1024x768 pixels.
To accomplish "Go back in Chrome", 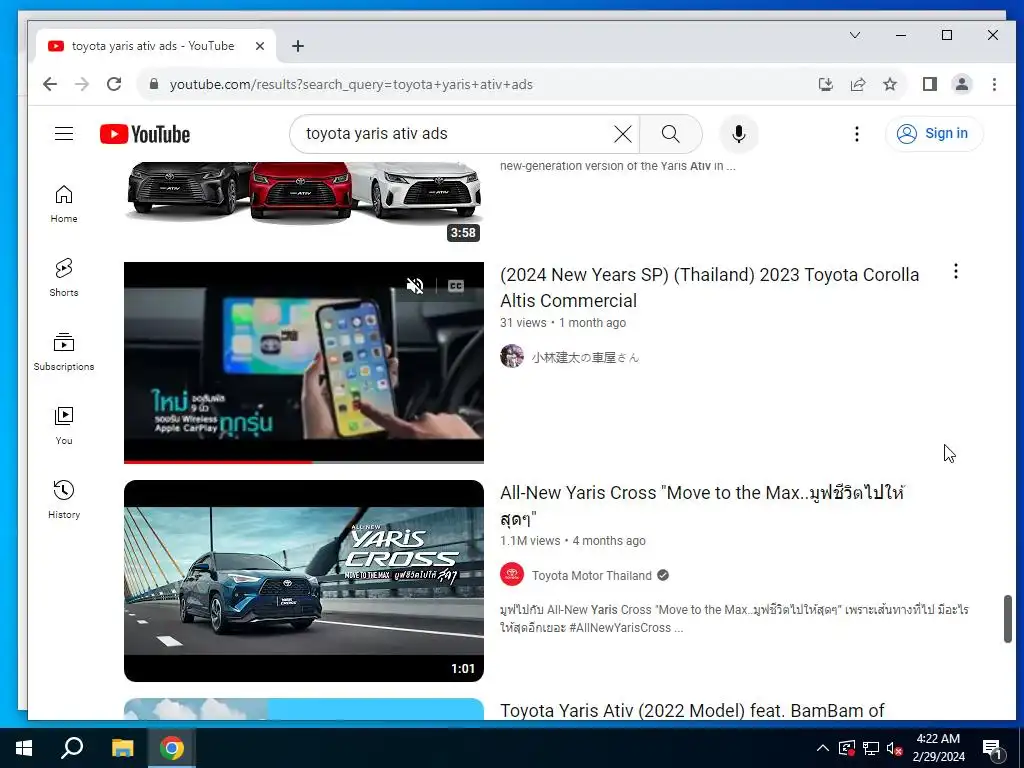I will pyautogui.click(x=50, y=84).
